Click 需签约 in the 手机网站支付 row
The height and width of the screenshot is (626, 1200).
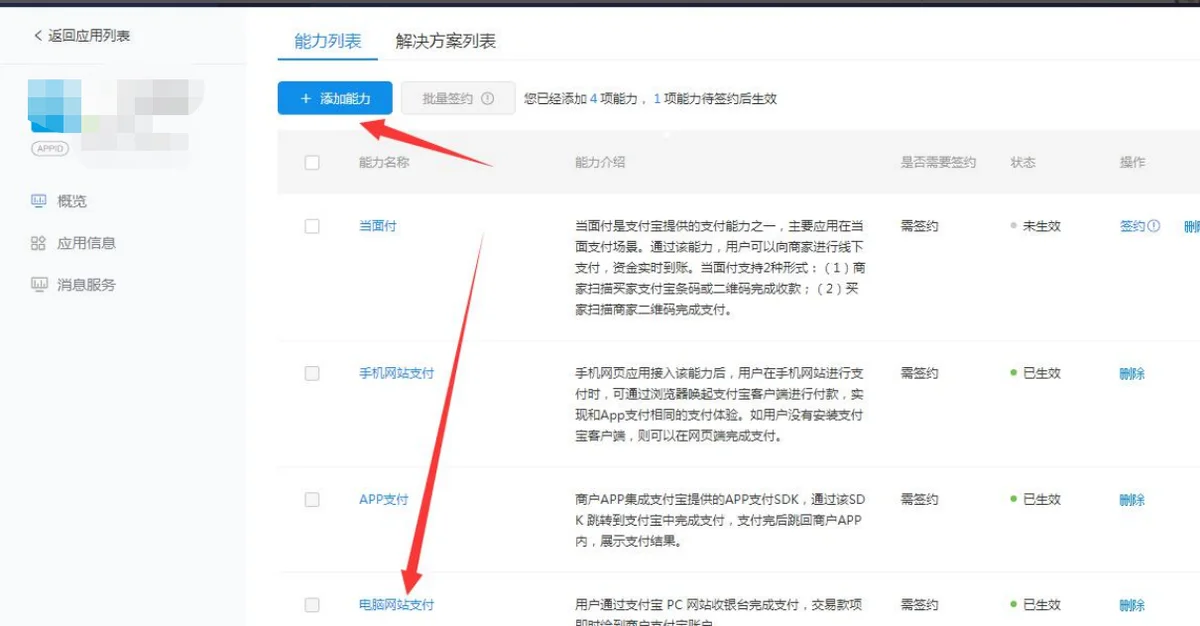coord(919,373)
